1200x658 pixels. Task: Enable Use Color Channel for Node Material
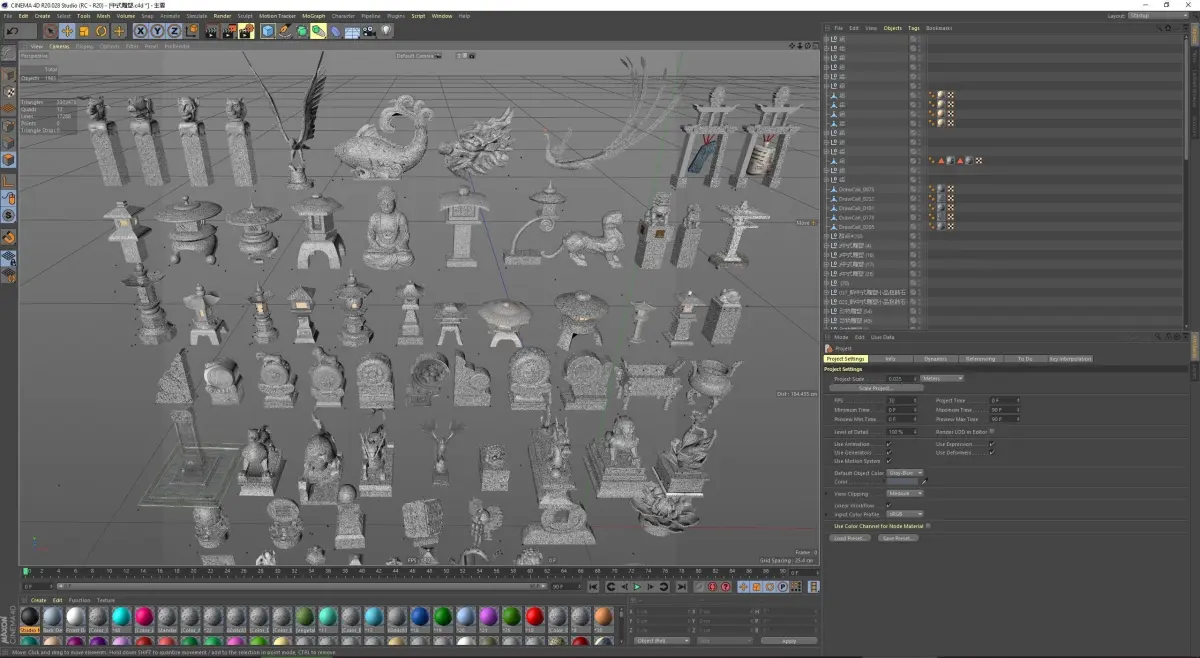click(928, 525)
